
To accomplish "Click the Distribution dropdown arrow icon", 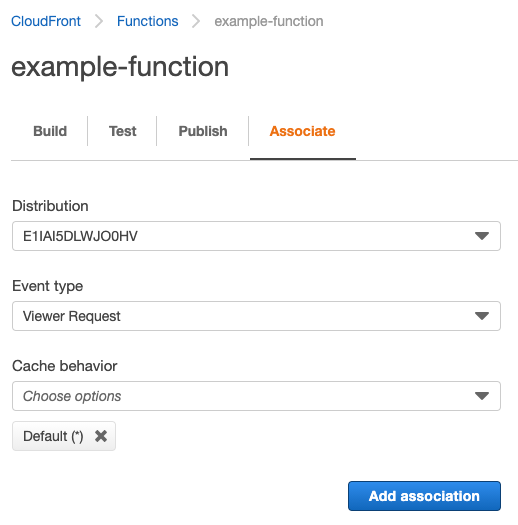I will click(x=482, y=236).
